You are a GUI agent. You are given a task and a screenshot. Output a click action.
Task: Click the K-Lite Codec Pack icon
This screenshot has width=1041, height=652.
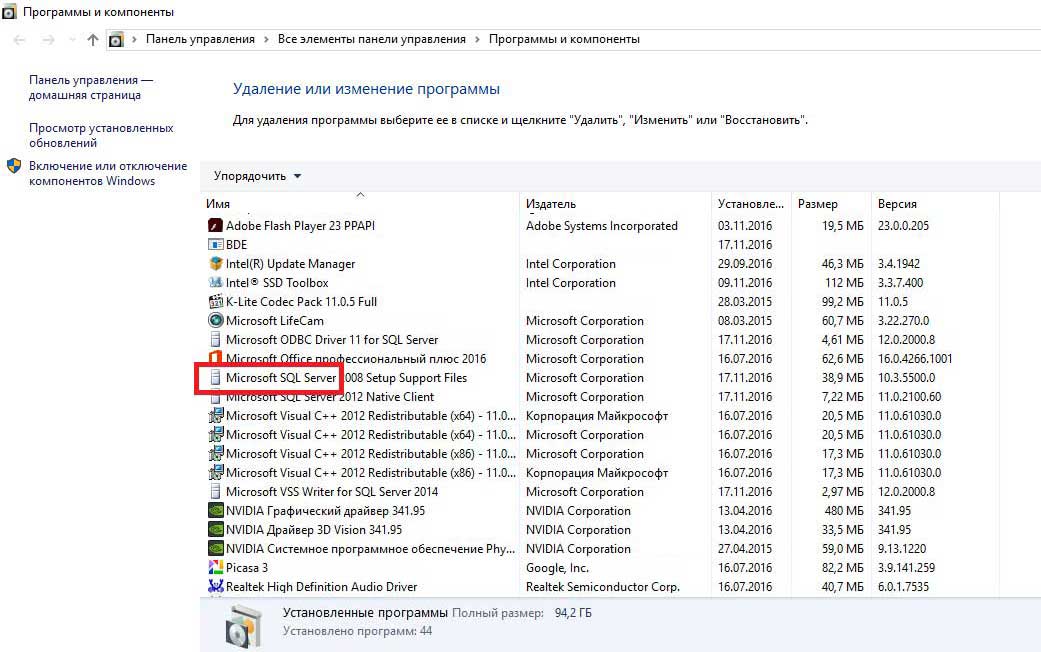215,301
